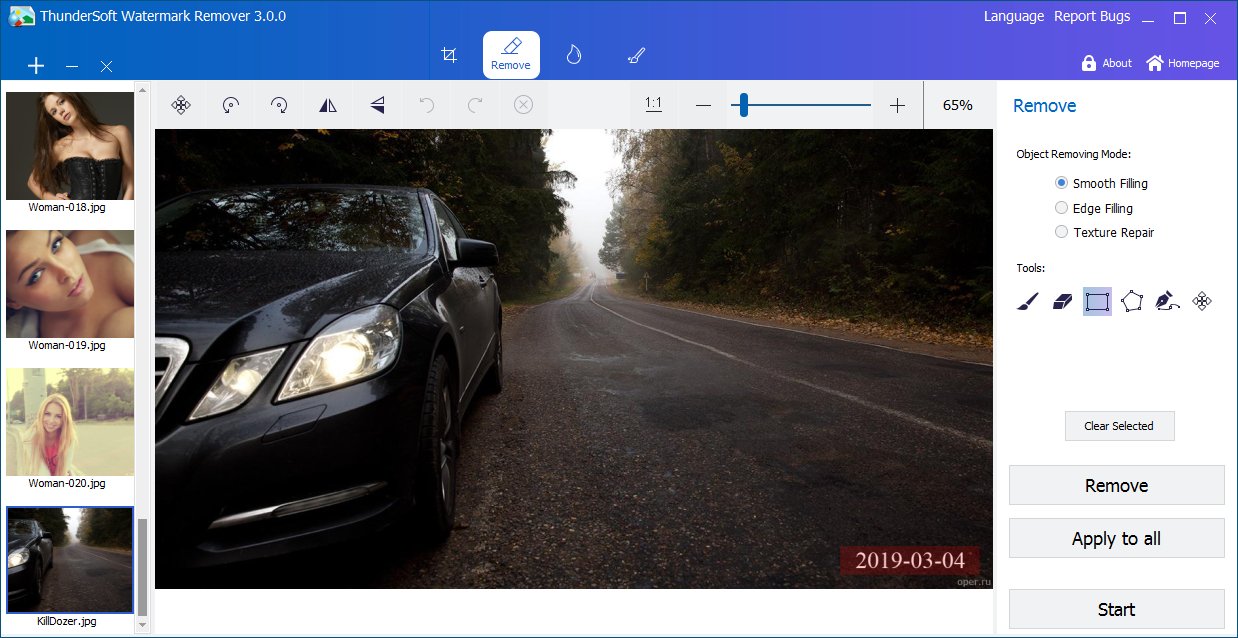Open the Language menu
Viewport: 1238px width, 638px height.
point(1013,16)
